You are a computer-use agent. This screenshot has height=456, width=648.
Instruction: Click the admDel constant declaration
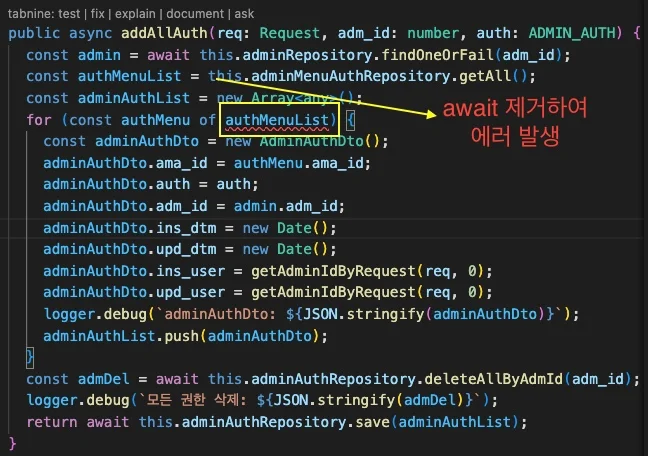(103, 379)
